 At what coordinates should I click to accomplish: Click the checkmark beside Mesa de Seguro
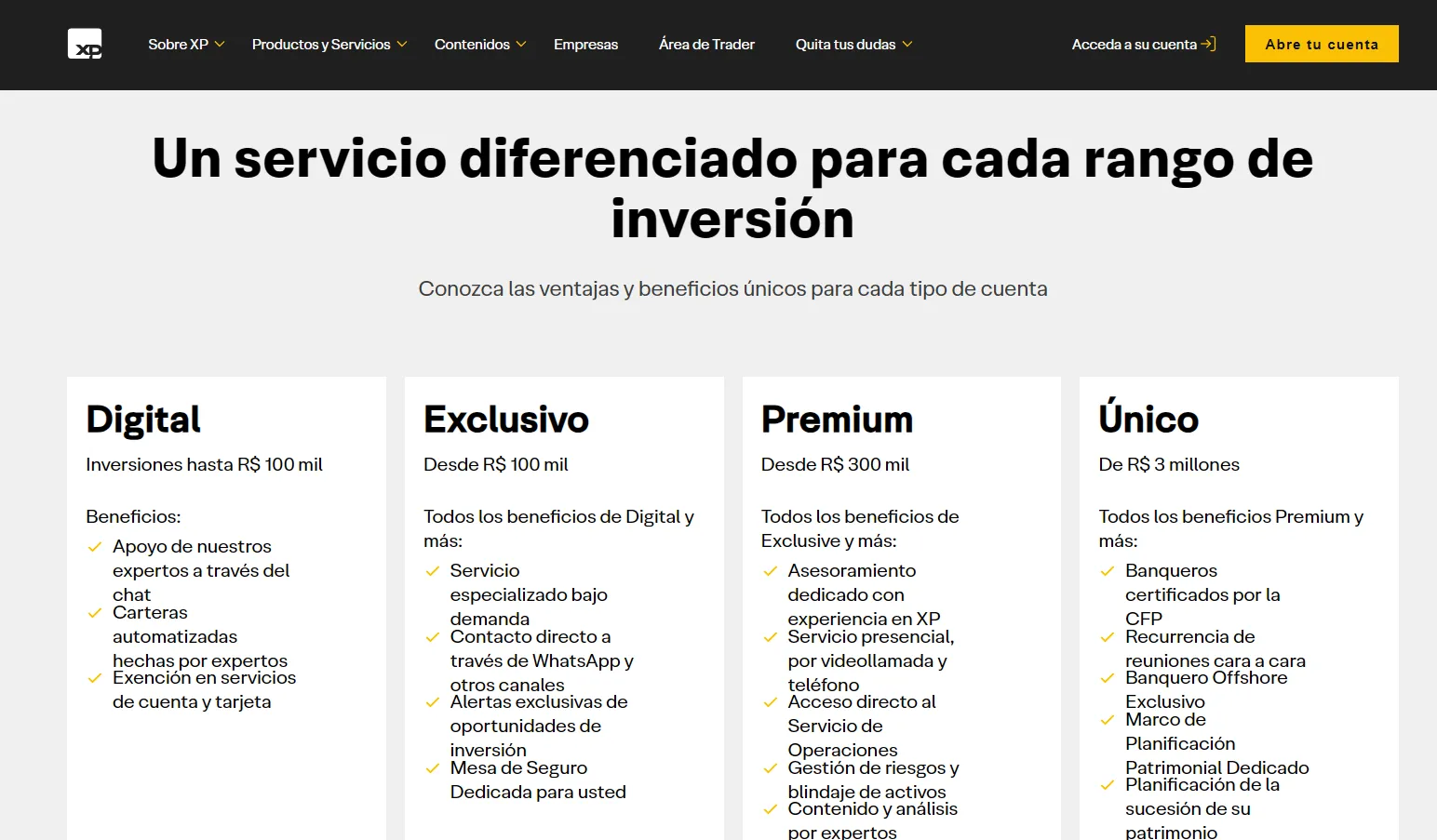click(432, 768)
